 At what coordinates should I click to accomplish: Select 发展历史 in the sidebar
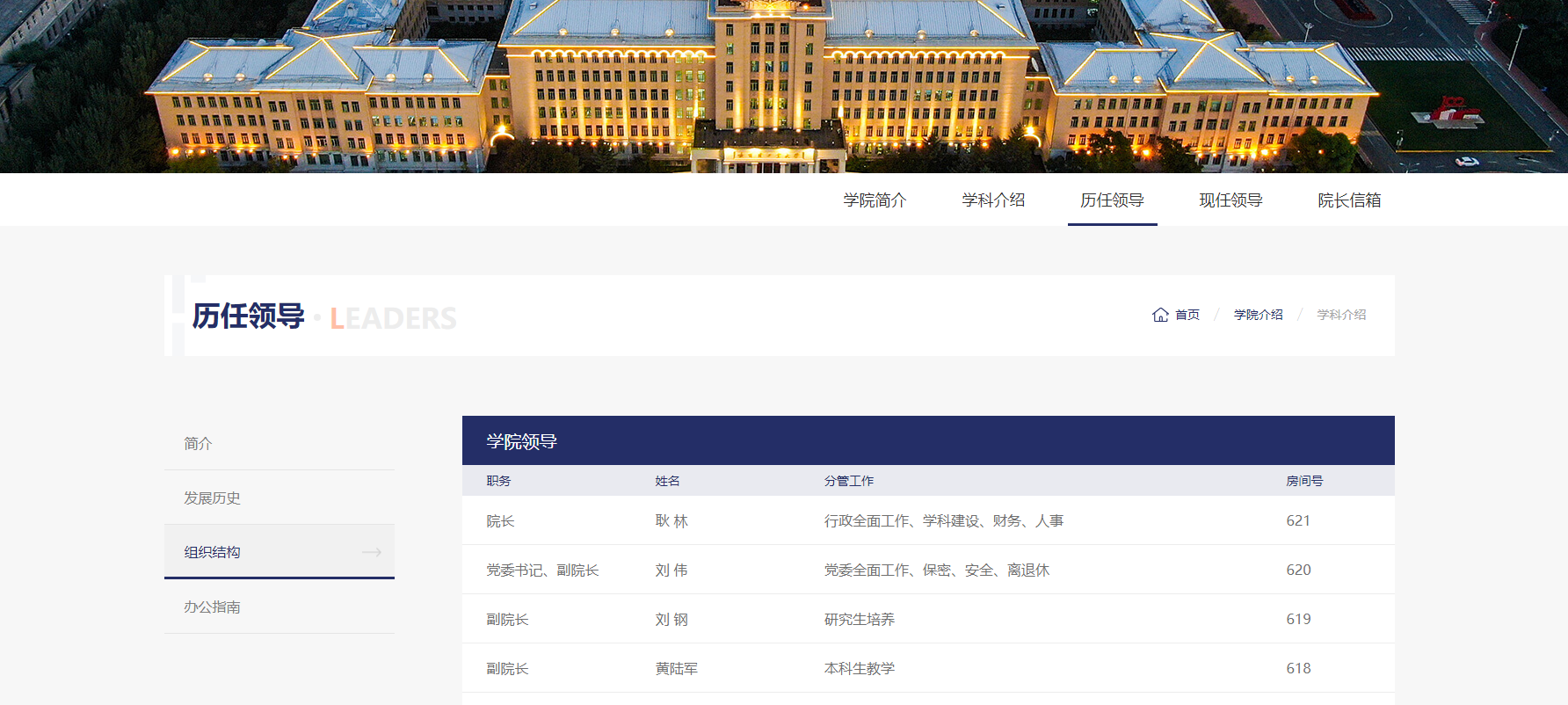(x=279, y=498)
